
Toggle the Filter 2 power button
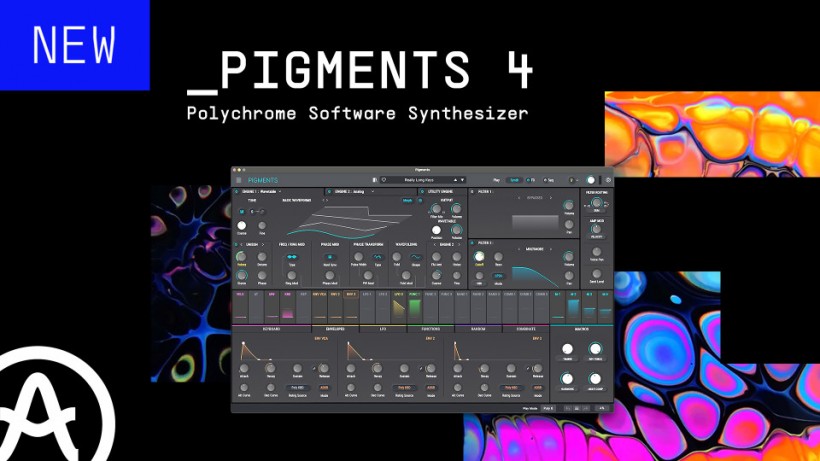(472, 243)
